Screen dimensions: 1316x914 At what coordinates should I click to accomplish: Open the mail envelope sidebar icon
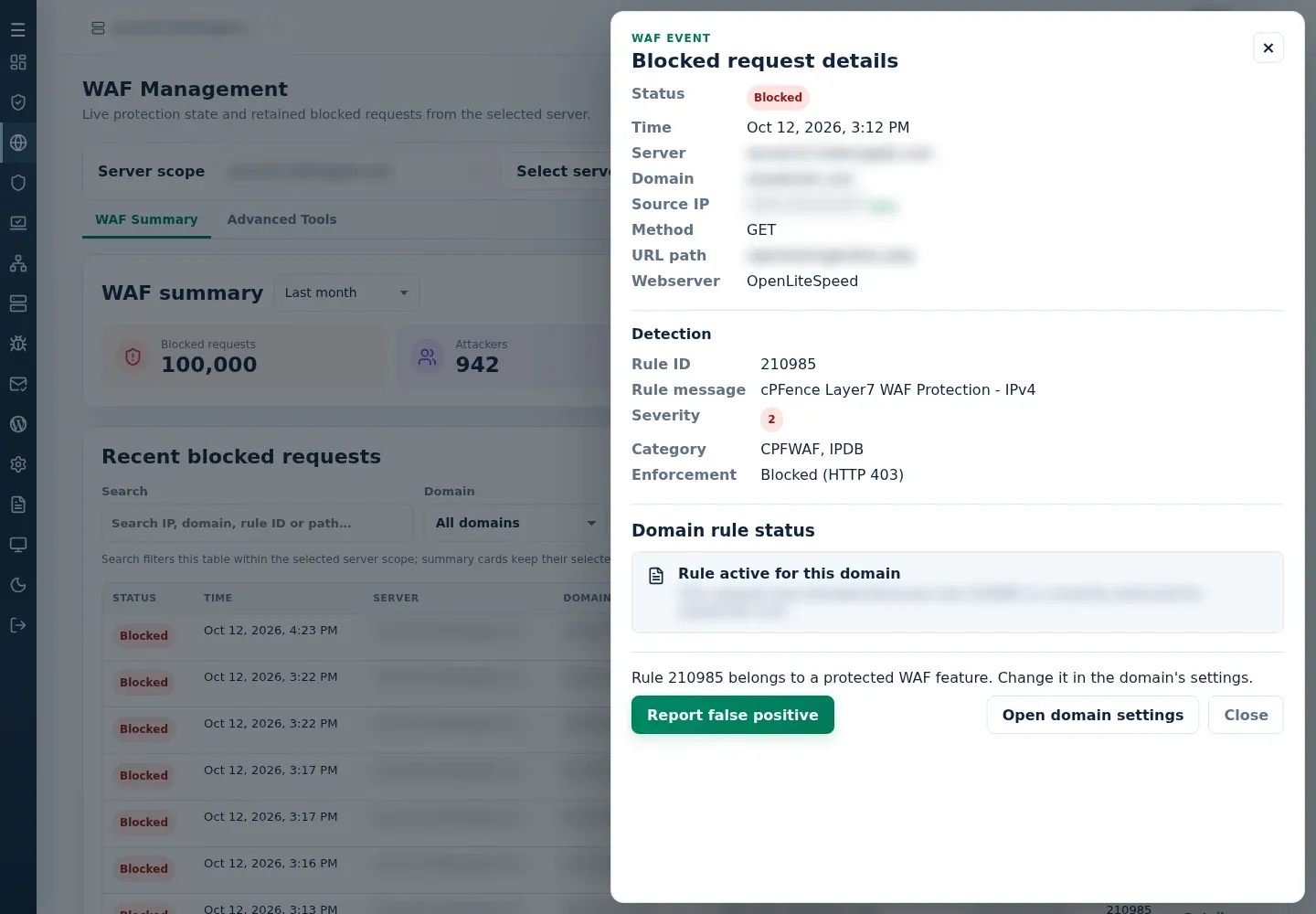18,384
